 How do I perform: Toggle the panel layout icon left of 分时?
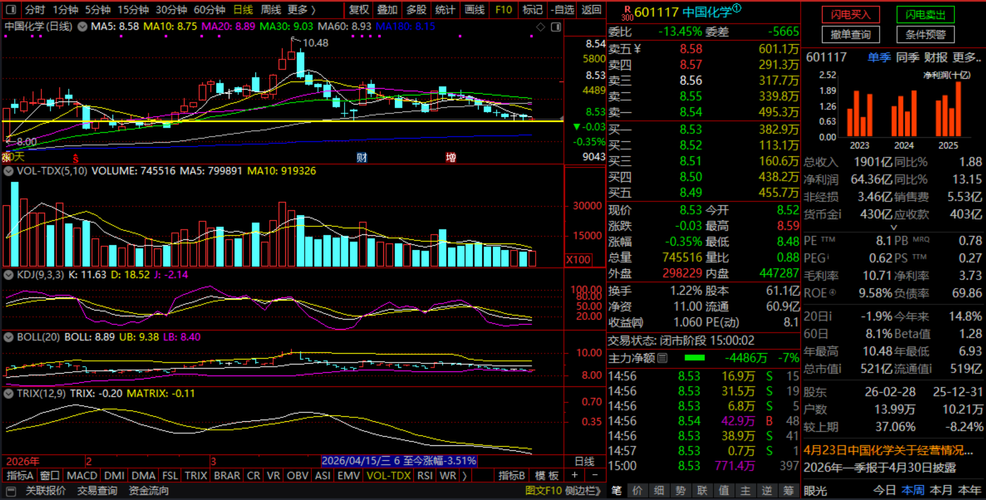12,9
